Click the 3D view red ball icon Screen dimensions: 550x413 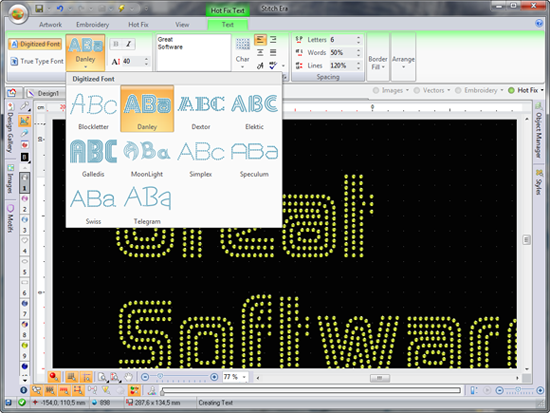pos(54,377)
